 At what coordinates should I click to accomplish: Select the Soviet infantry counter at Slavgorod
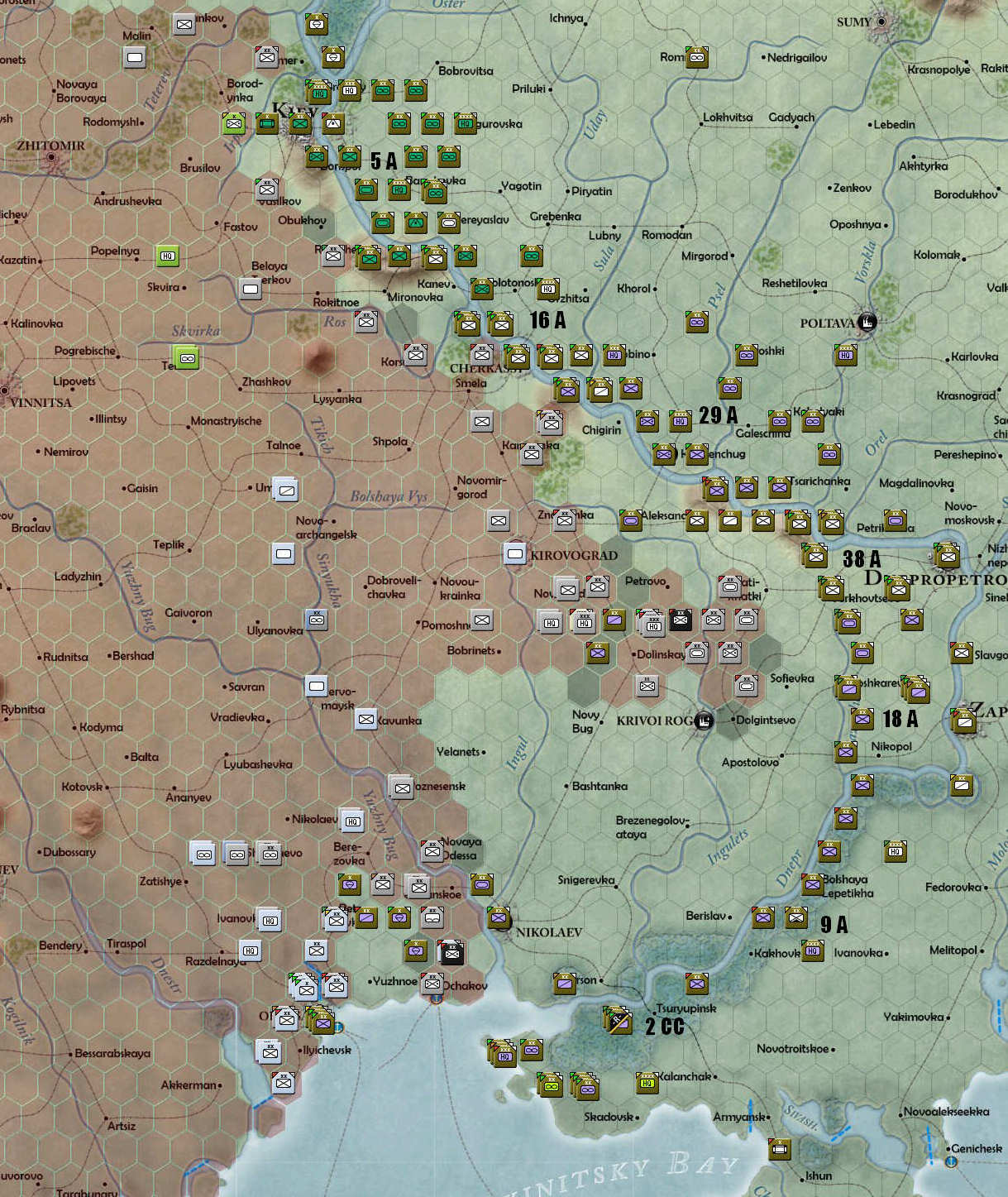(x=962, y=653)
